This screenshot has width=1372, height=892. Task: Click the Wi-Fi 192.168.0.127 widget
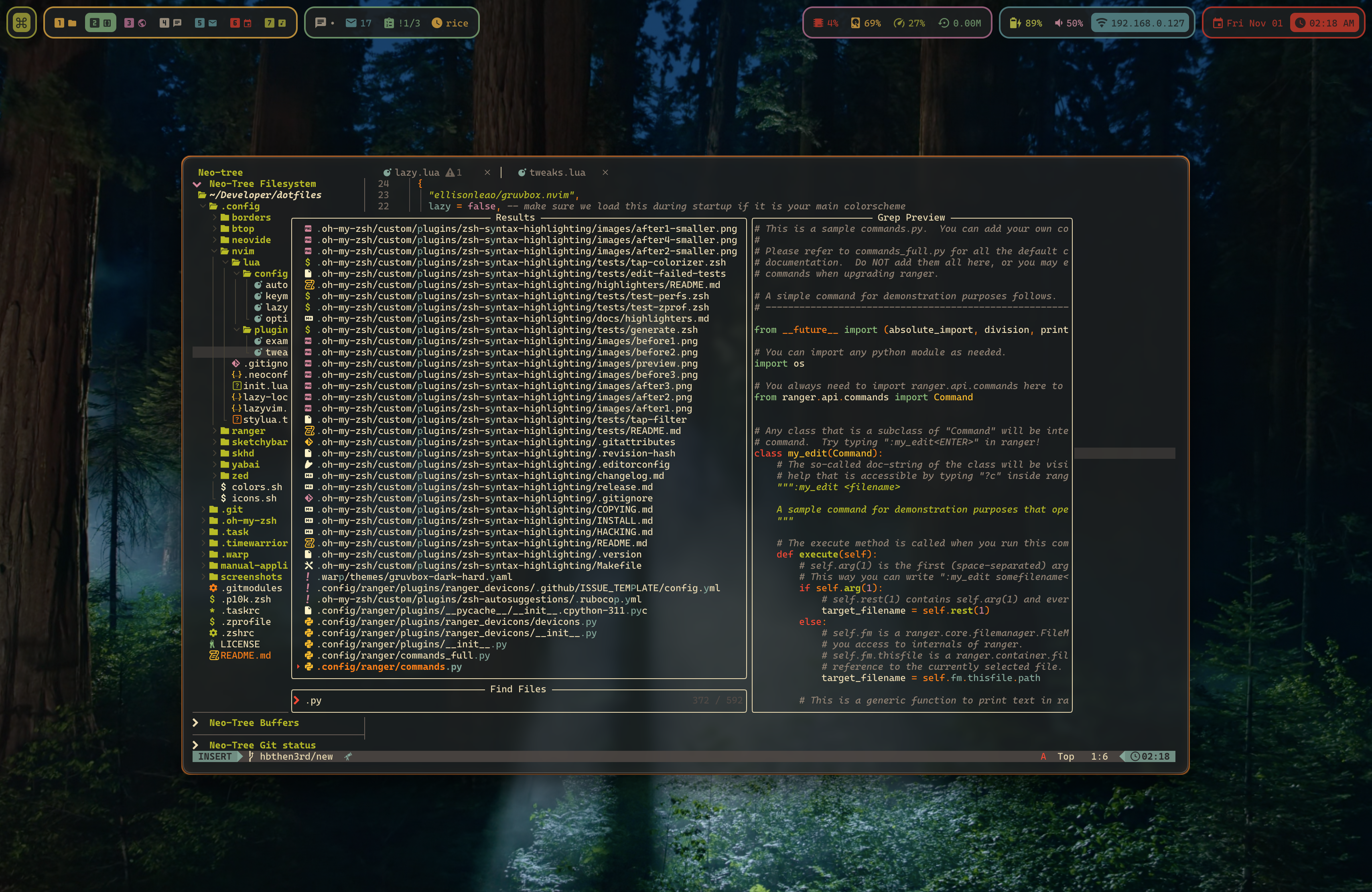coord(1141,23)
